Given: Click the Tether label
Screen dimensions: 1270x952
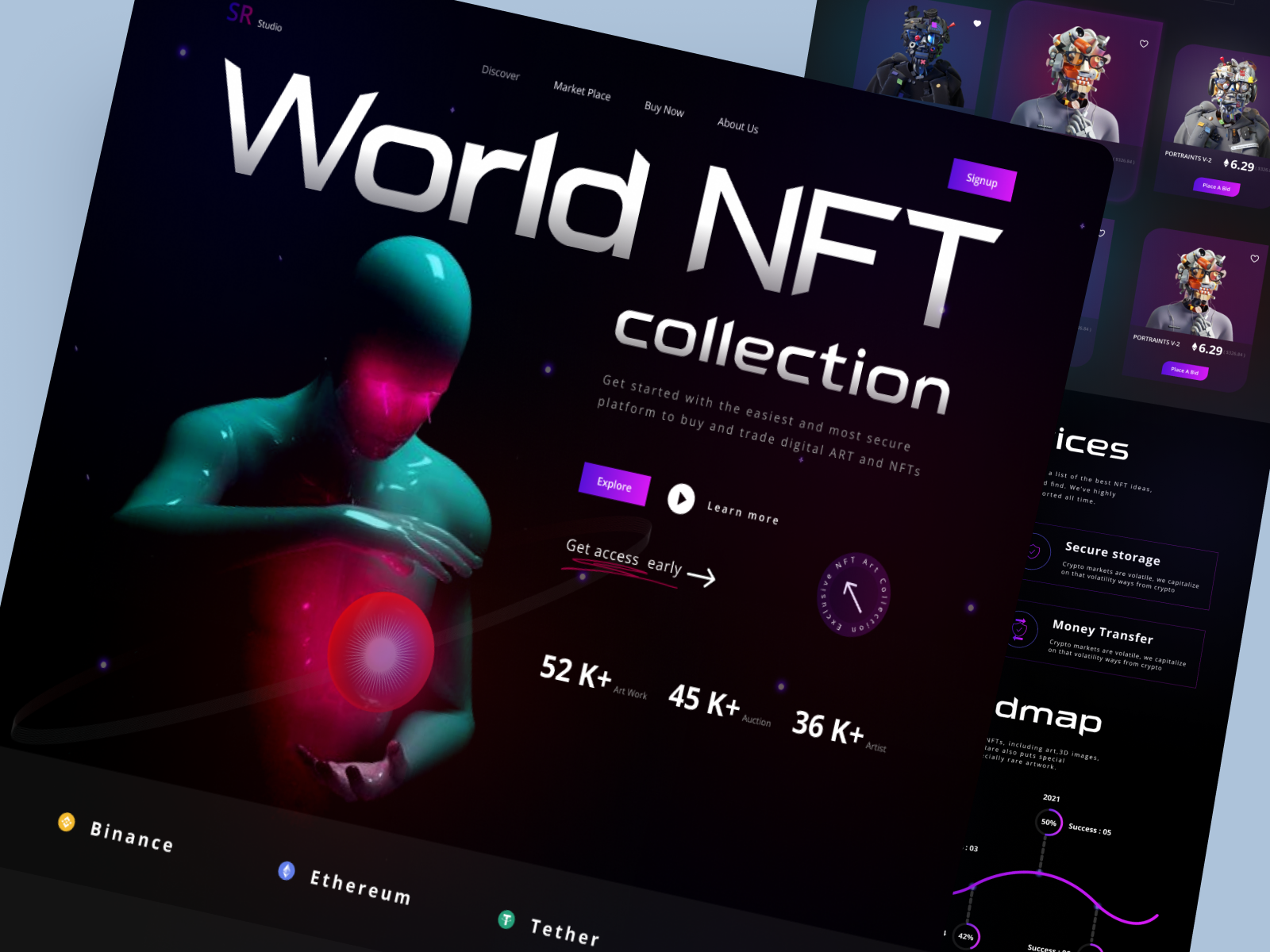Looking at the screenshot, I should (x=565, y=931).
